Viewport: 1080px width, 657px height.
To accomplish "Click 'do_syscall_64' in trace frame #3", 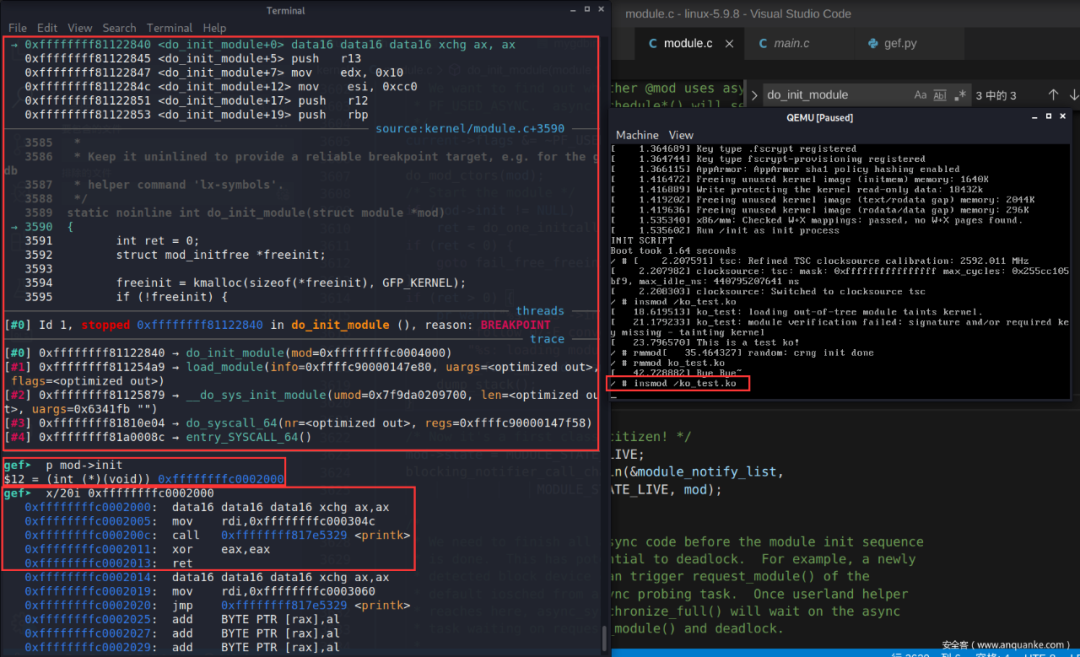I will 231,424.
